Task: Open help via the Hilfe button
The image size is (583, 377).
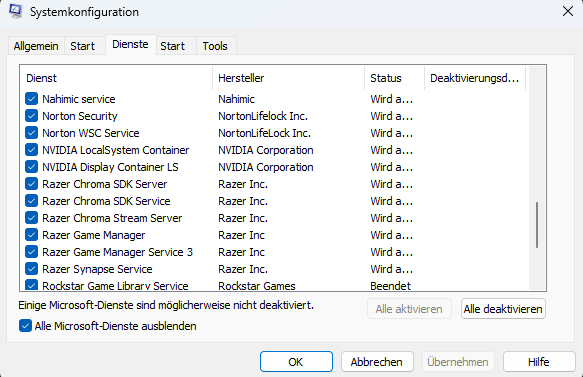Action: 539,361
